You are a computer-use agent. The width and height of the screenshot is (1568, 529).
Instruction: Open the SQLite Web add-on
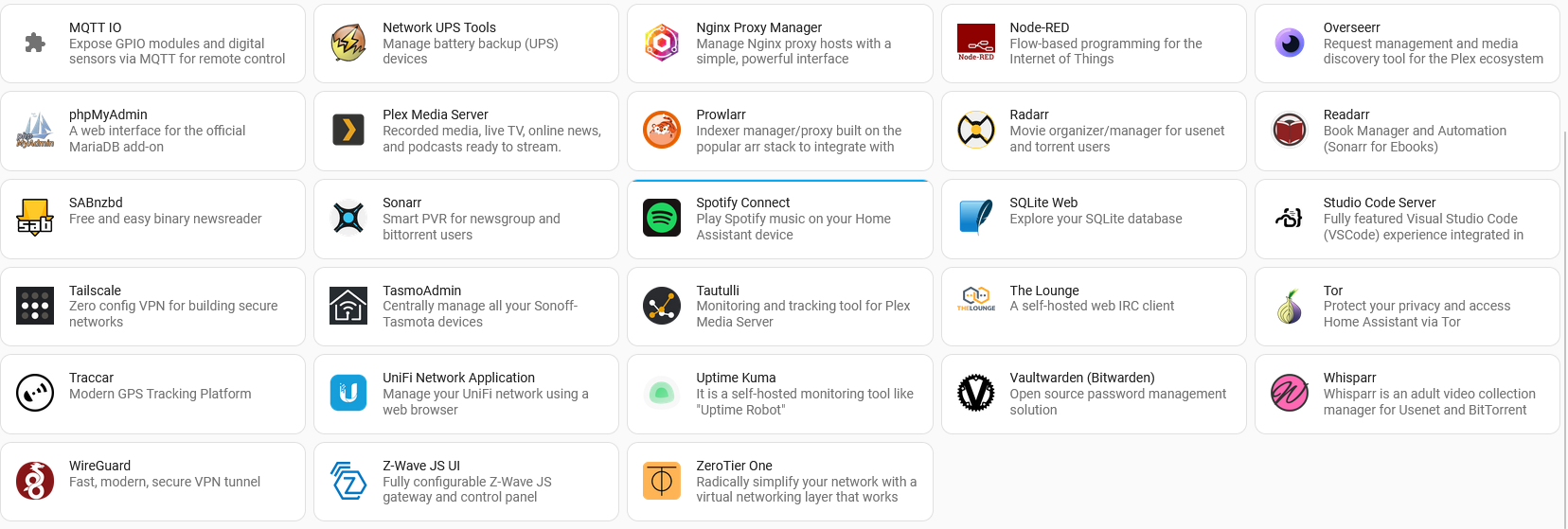tap(1093, 219)
